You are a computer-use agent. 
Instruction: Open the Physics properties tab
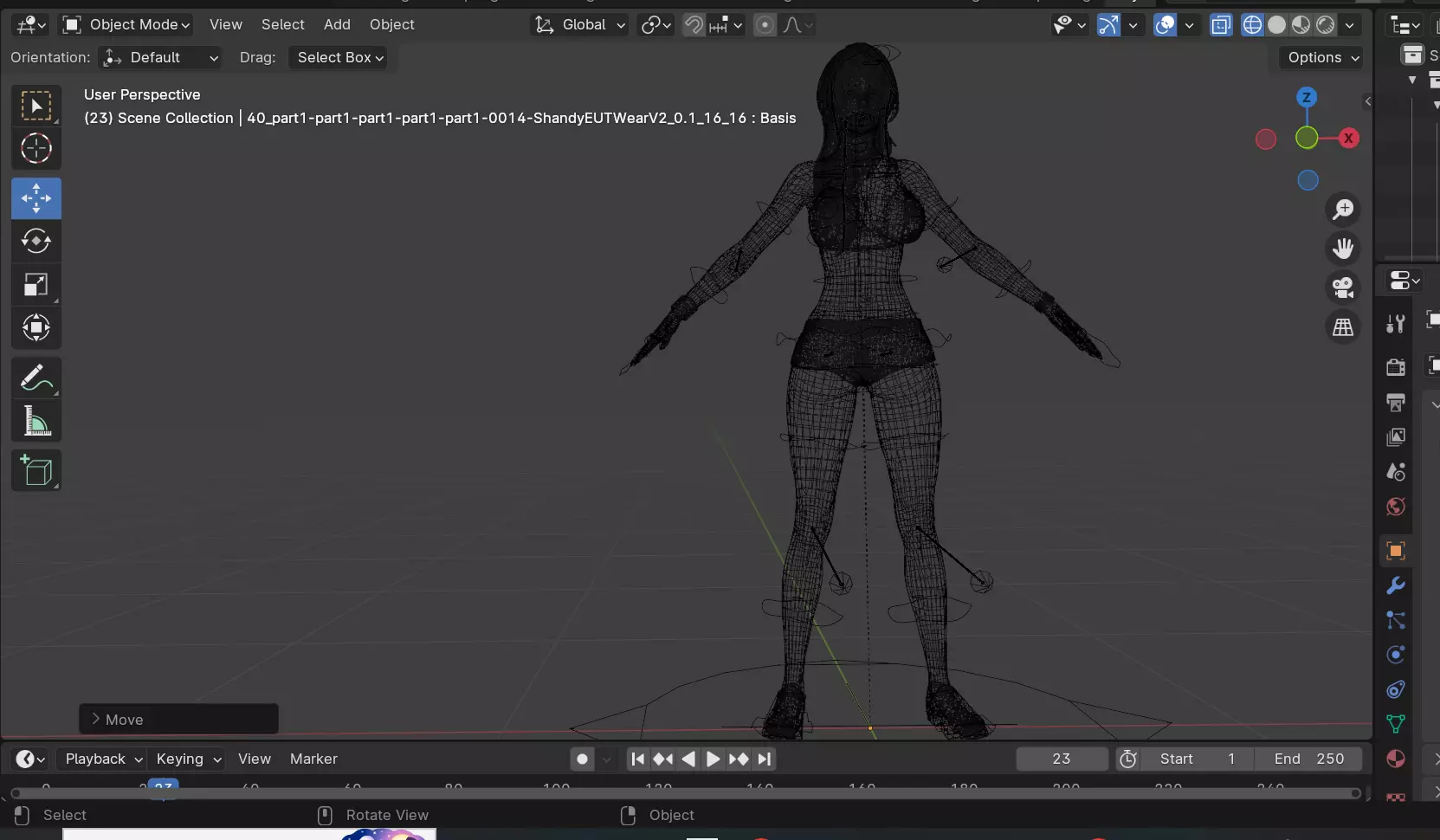coord(1396,655)
